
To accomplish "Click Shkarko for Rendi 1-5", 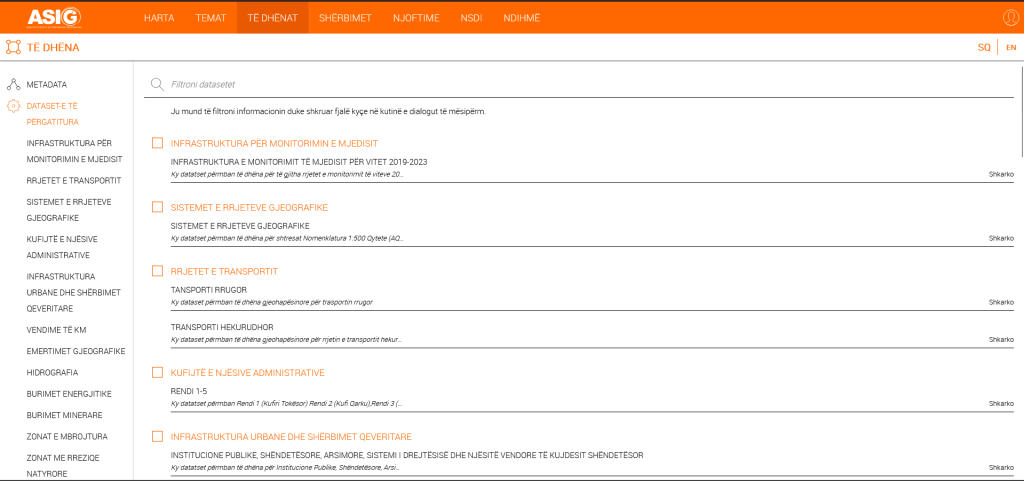I will (x=1000, y=404).
